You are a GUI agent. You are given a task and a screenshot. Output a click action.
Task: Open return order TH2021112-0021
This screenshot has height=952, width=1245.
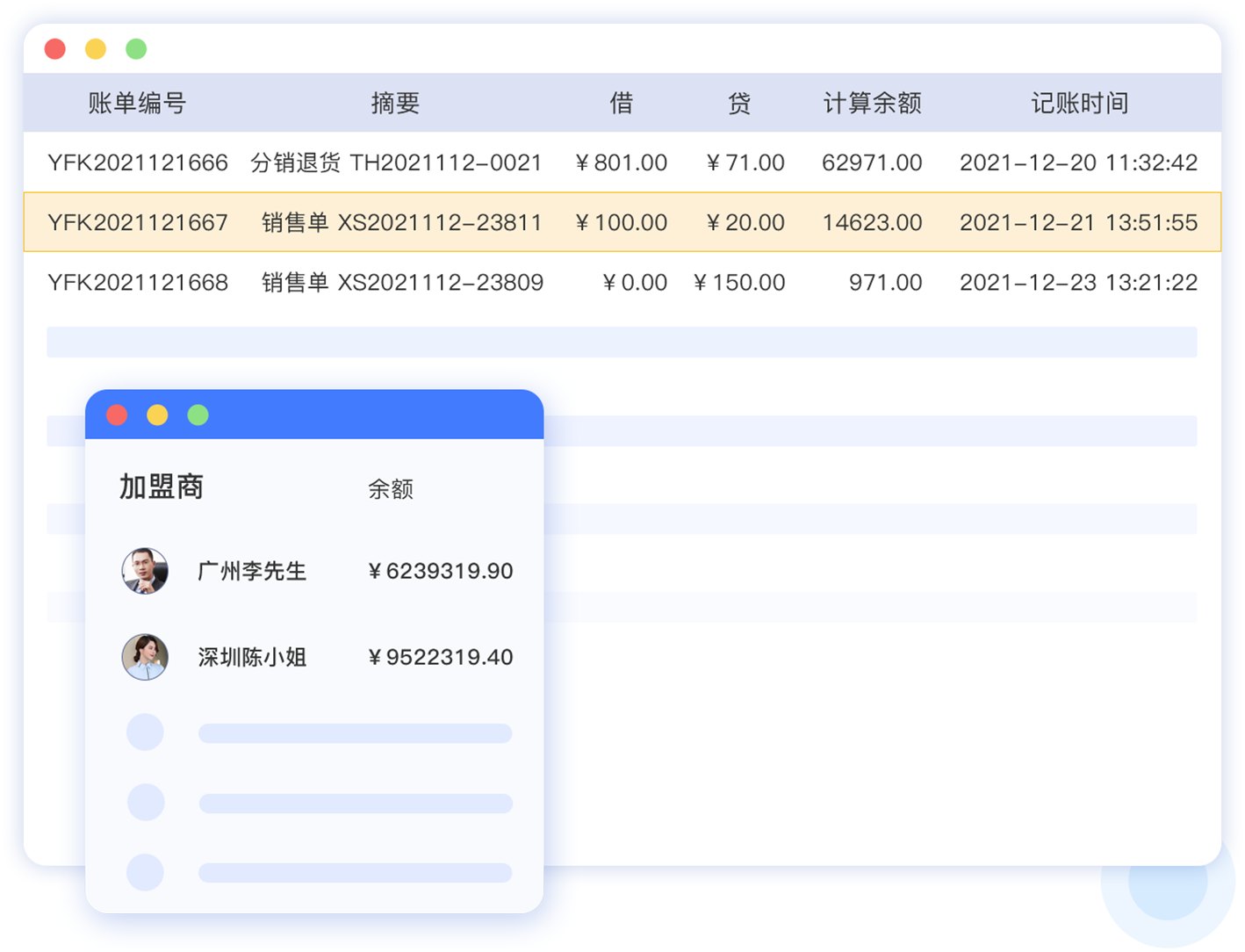(445, 162)
